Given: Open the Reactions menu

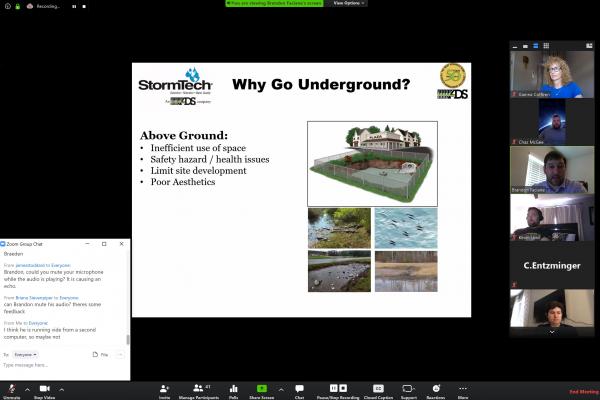Looking at the screenshot, I should click(x=436, y=391).
